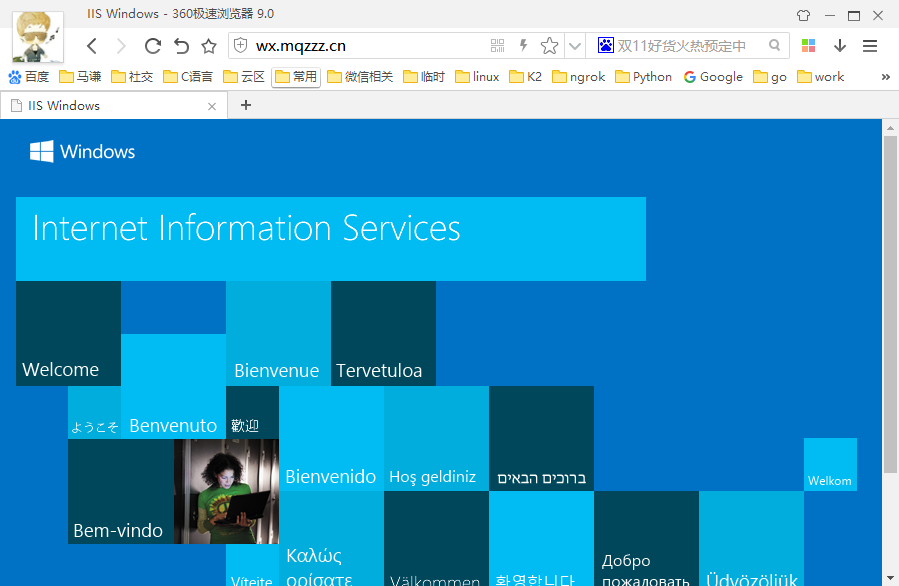Click the forward navigation arrow
The width and height of the screenshot is (899, 586).
pos(121,46)
